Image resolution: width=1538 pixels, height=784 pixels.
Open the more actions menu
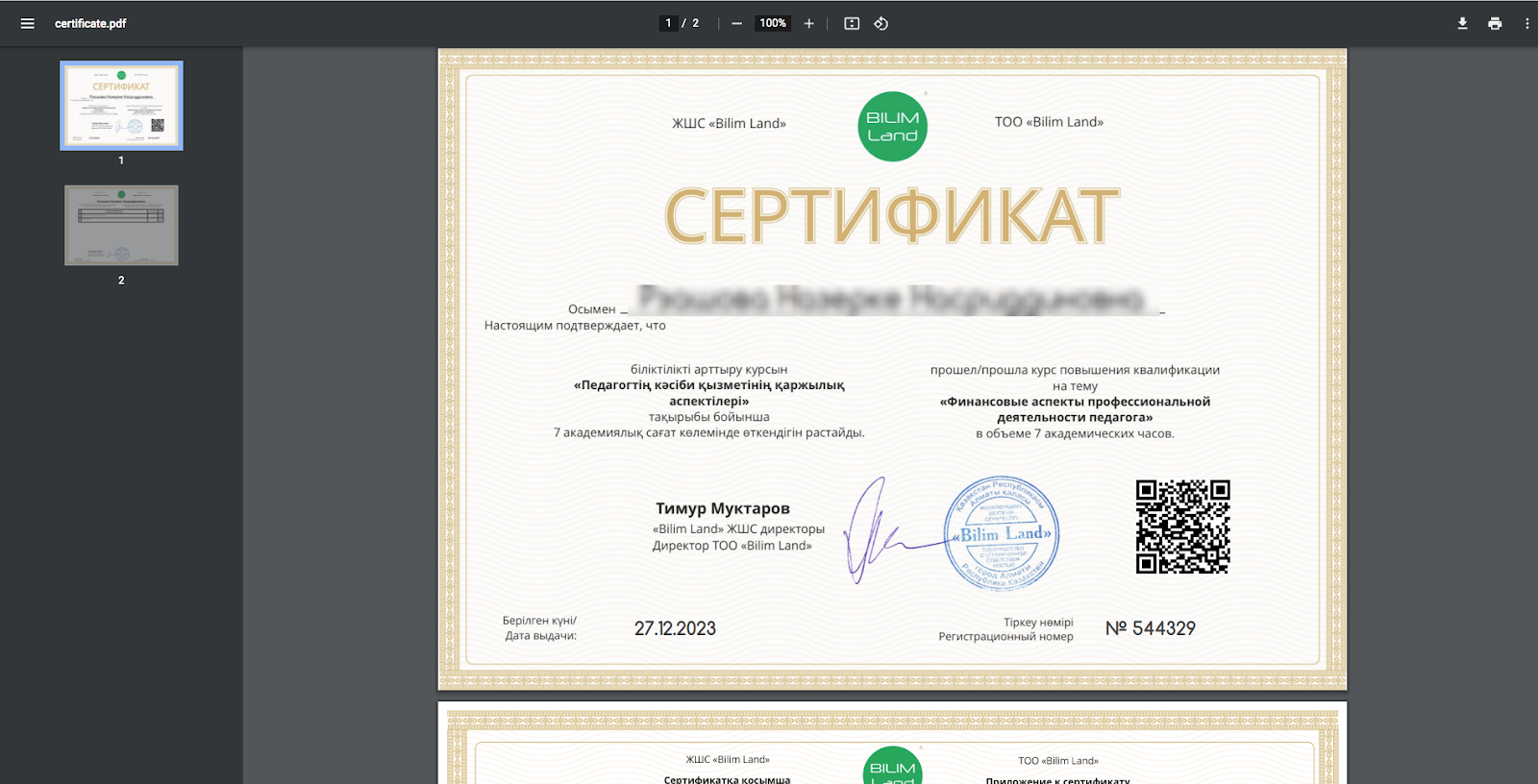click(1526, 23)
